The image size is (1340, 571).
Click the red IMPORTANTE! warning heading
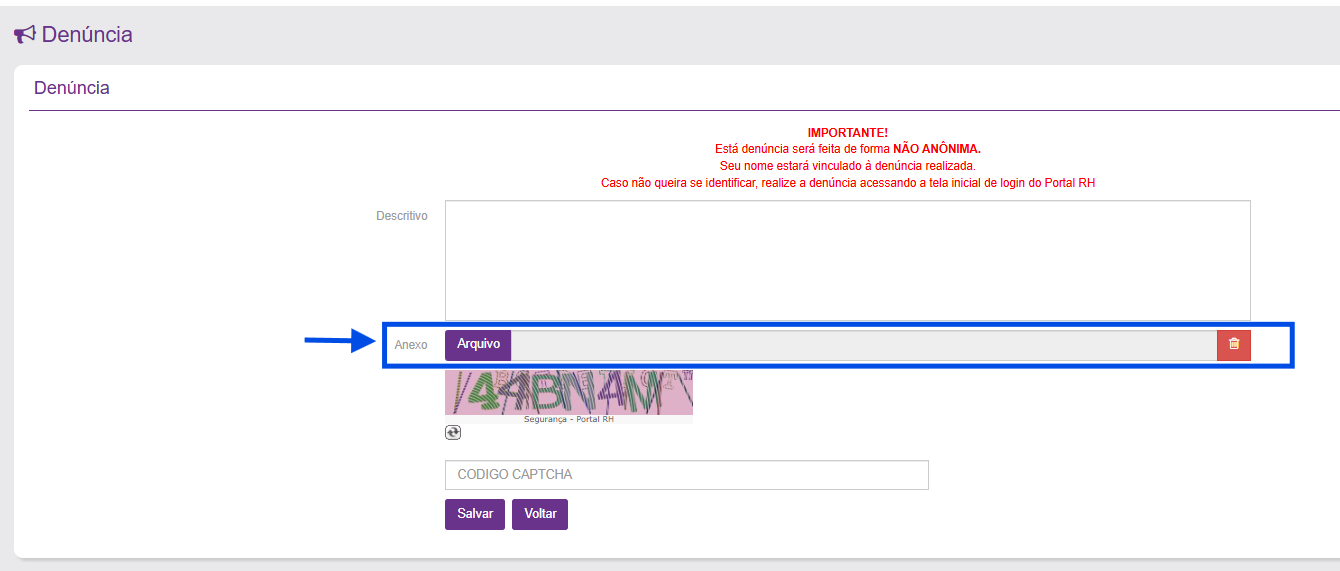[x=847, y=133]
